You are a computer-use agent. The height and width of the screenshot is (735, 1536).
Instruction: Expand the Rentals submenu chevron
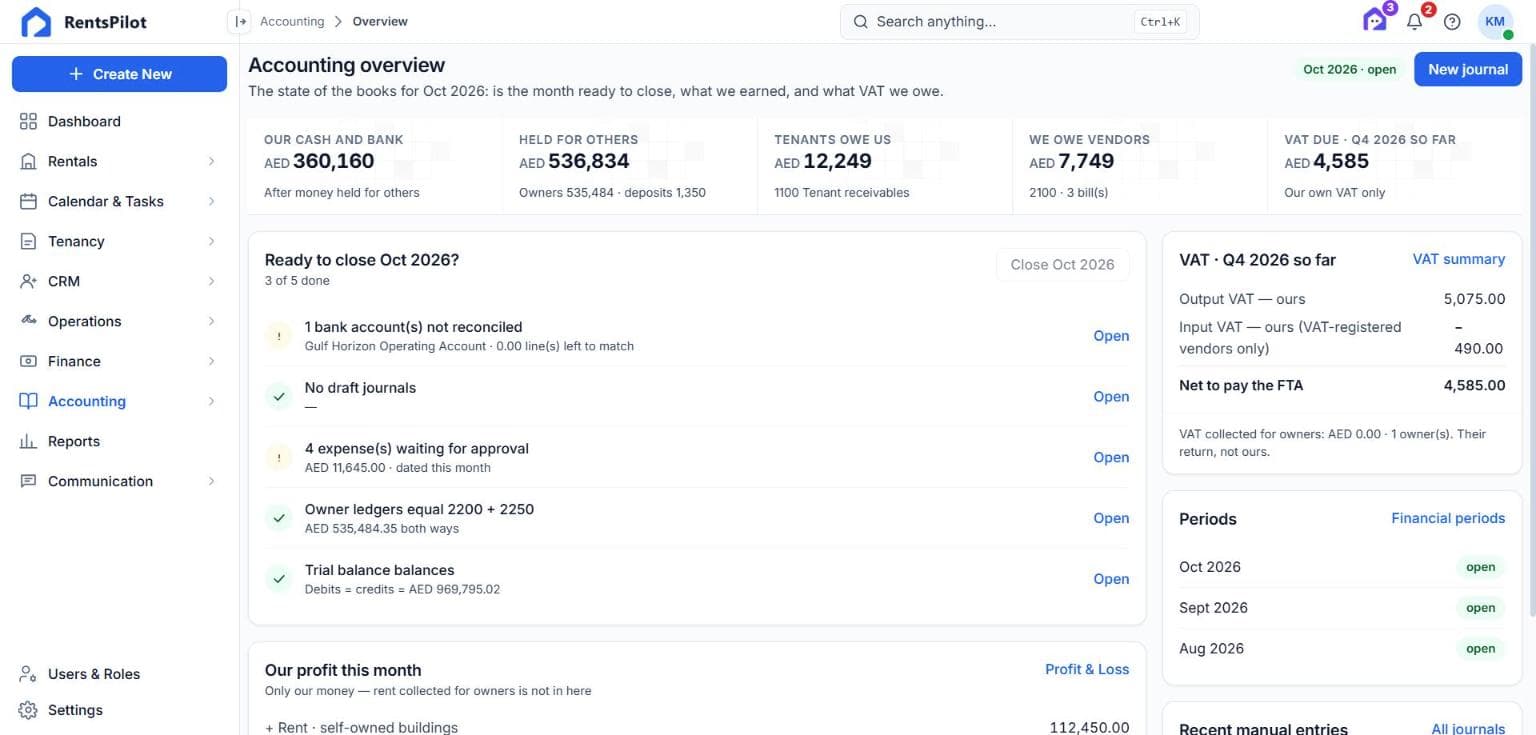pos(211,161)
